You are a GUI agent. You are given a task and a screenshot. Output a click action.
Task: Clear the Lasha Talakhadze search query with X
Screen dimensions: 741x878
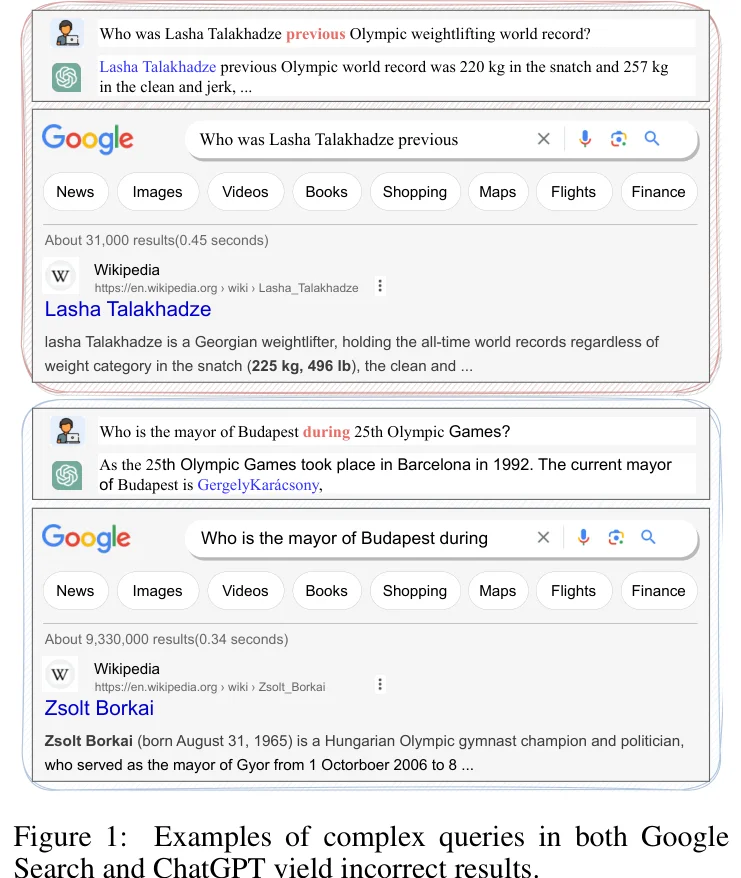click(x=543, y=139)
